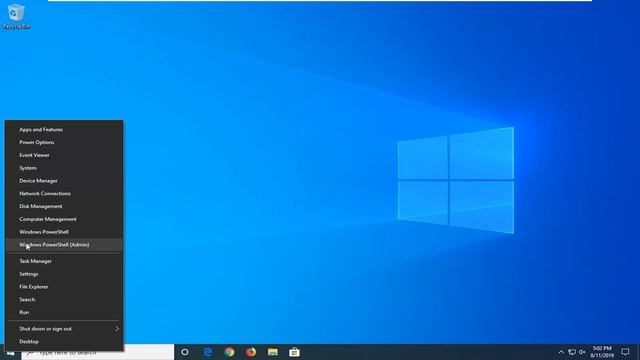Image resolution: width=640 pixels, height=360 pixels.
Task: Click the network status tray icon
Action: (x=572, y=352)
